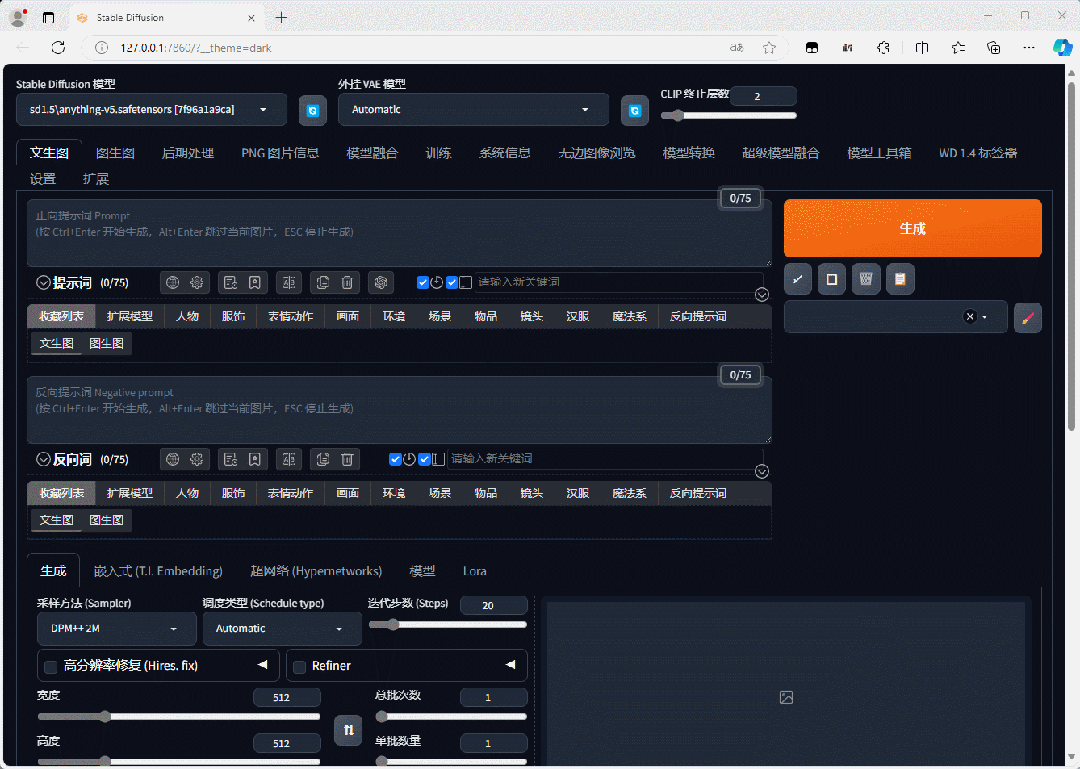The height and width of the screenshot is (769, 1080).
Task: Open the WD 1.4 标签器 tab
Action: [x=978, y=153]
